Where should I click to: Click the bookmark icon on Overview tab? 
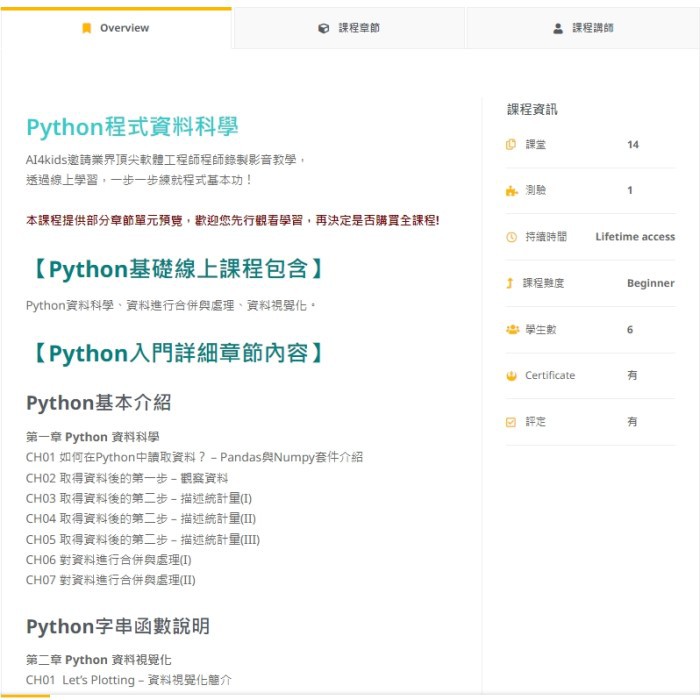coord(87,28)
